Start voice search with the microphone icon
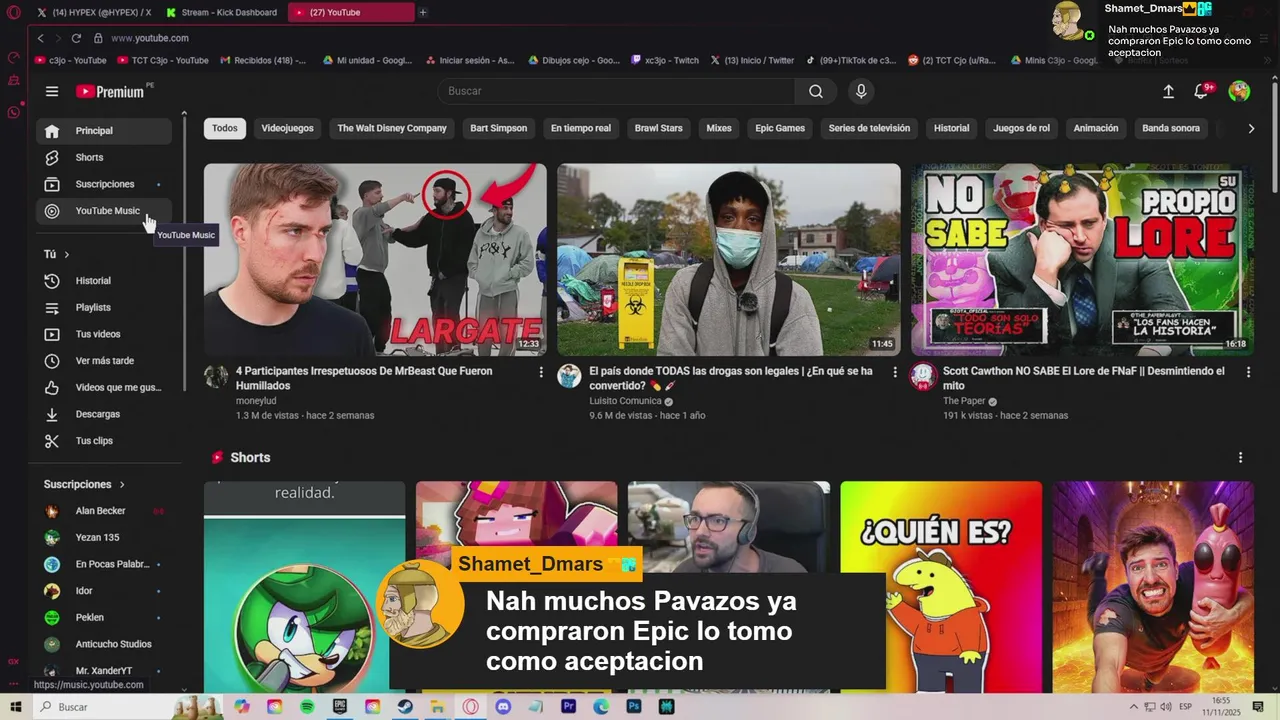Viewport: 1280px width, 720px height. click(861, 91)
